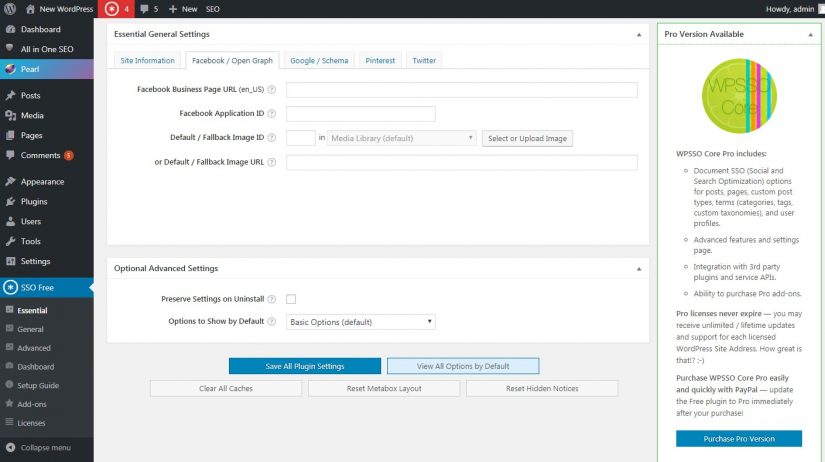
Task: Click the Facebook Application ID field
Action: pyautogui.click(x=360, y=114)
